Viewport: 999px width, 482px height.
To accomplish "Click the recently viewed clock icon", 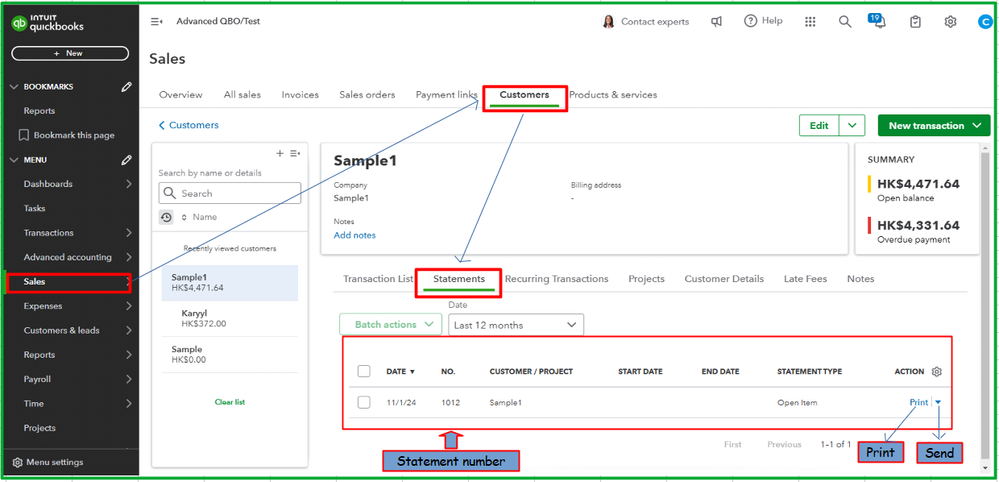I will click(x=166, y=217).
